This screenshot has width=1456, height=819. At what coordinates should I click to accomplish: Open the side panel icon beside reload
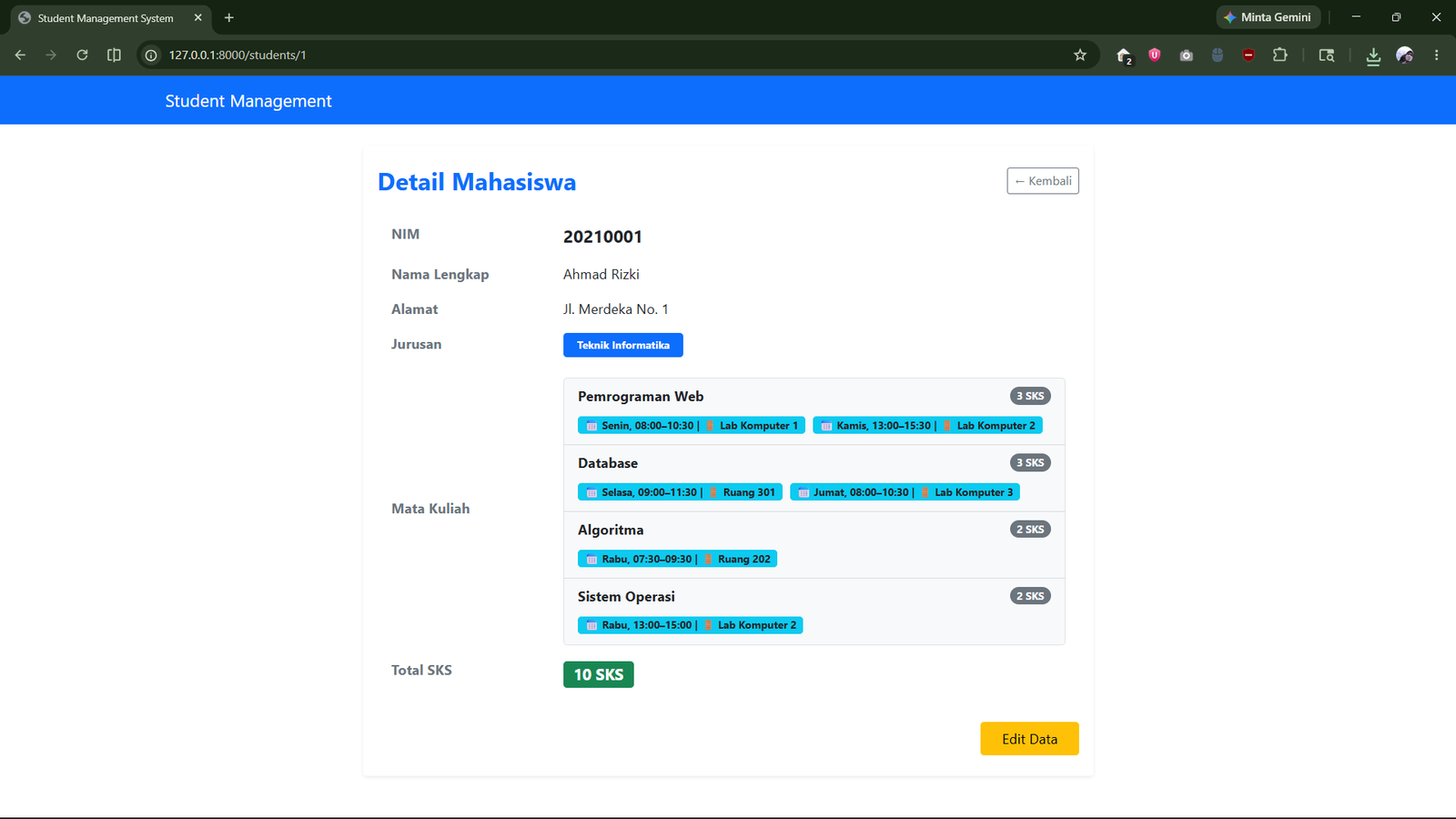(114, 55)
